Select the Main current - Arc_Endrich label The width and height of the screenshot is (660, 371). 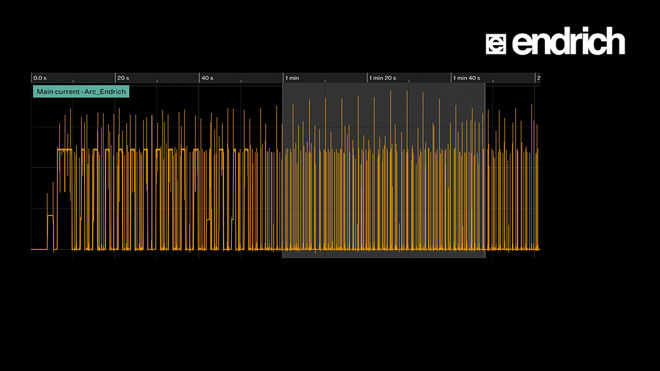tap(81, 91)
